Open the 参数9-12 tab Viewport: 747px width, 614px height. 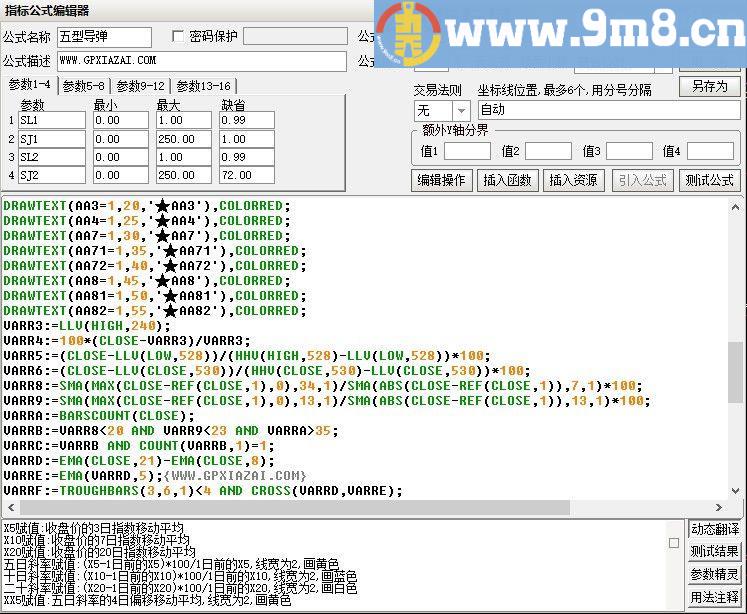coord(140,86)
